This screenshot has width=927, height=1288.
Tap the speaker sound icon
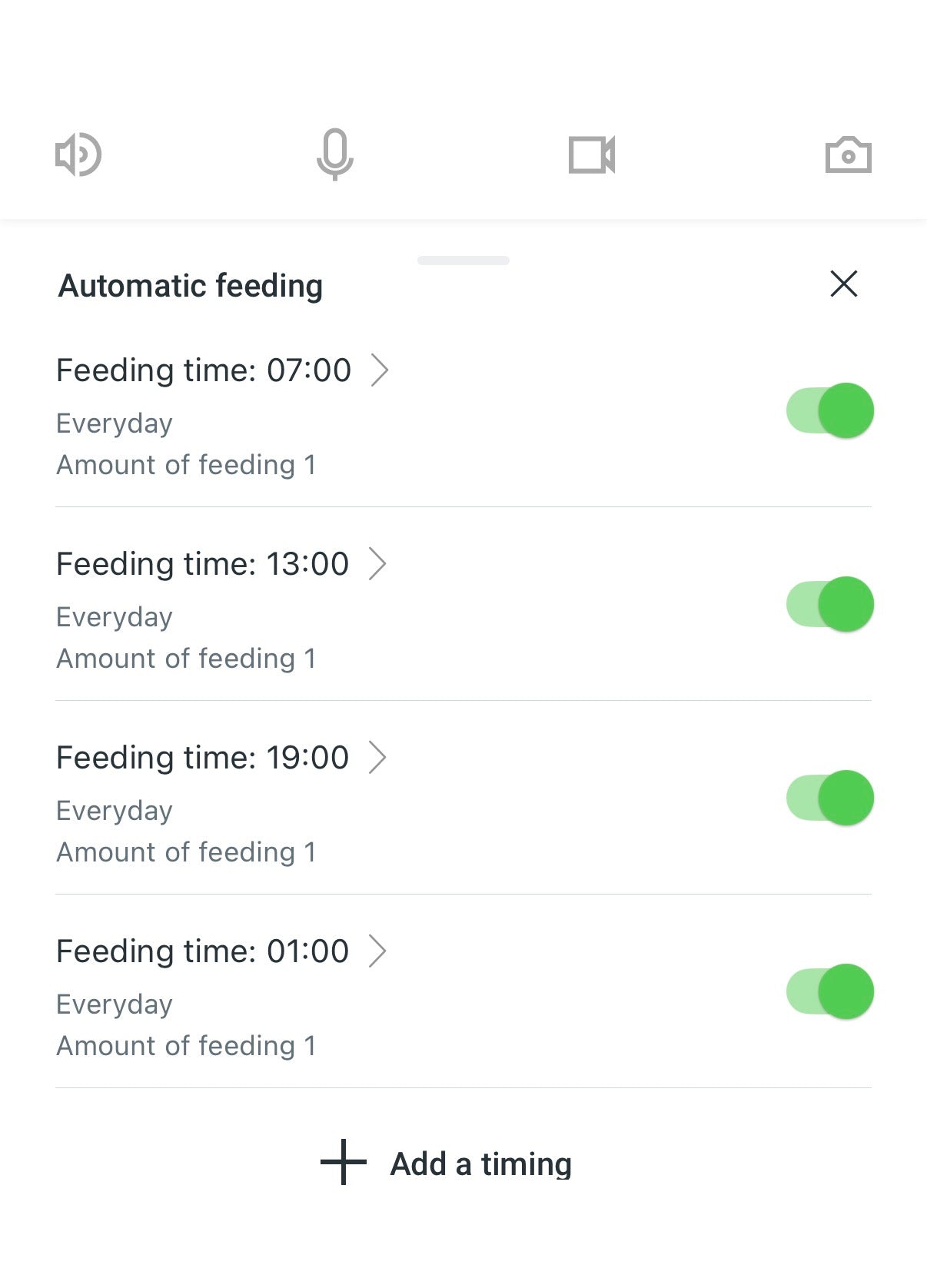click(x=78, y=154)
